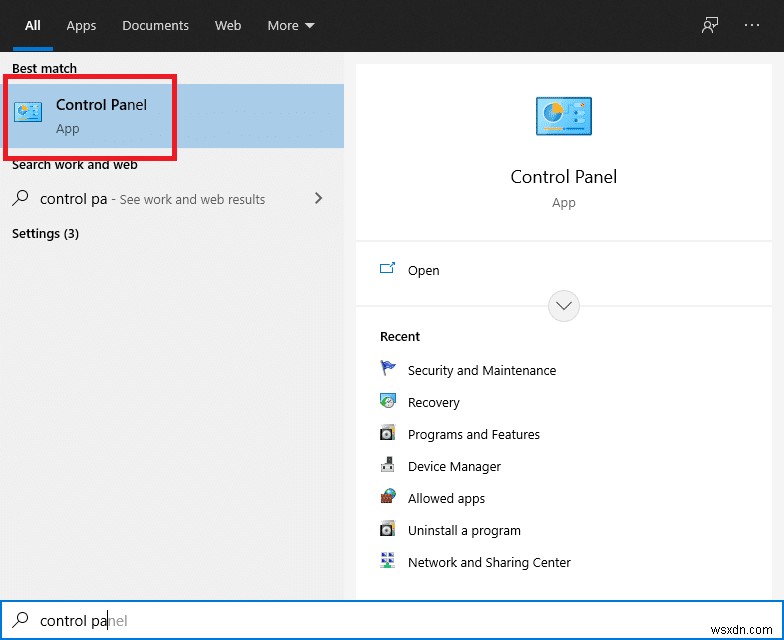The width and height of the screenshot is (784, 640).
Task: Click the search magnifier icon in search box
Action: [20, 620]
